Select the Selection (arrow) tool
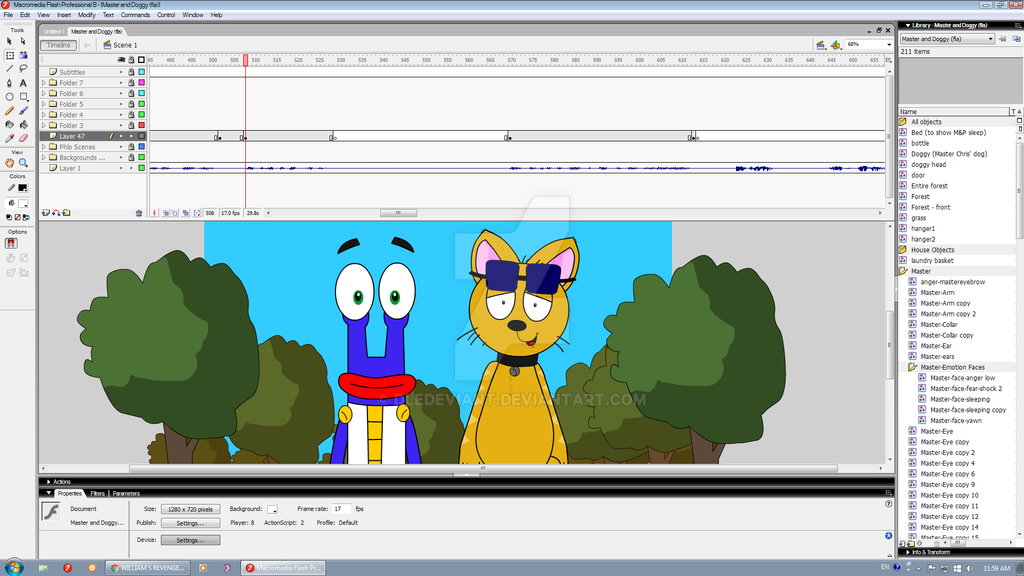This screenshot has height=576, width=1024. [x=9, y=41]
